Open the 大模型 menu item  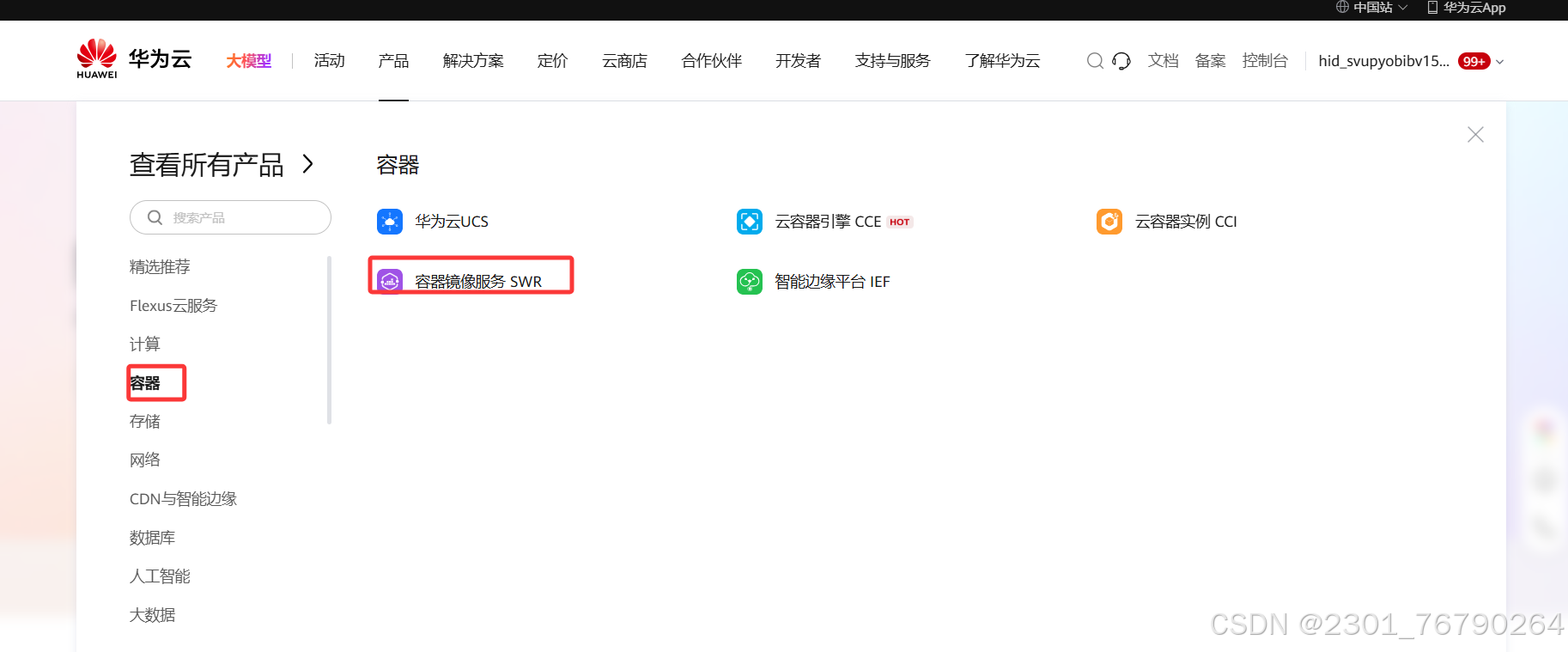(249, 61)
